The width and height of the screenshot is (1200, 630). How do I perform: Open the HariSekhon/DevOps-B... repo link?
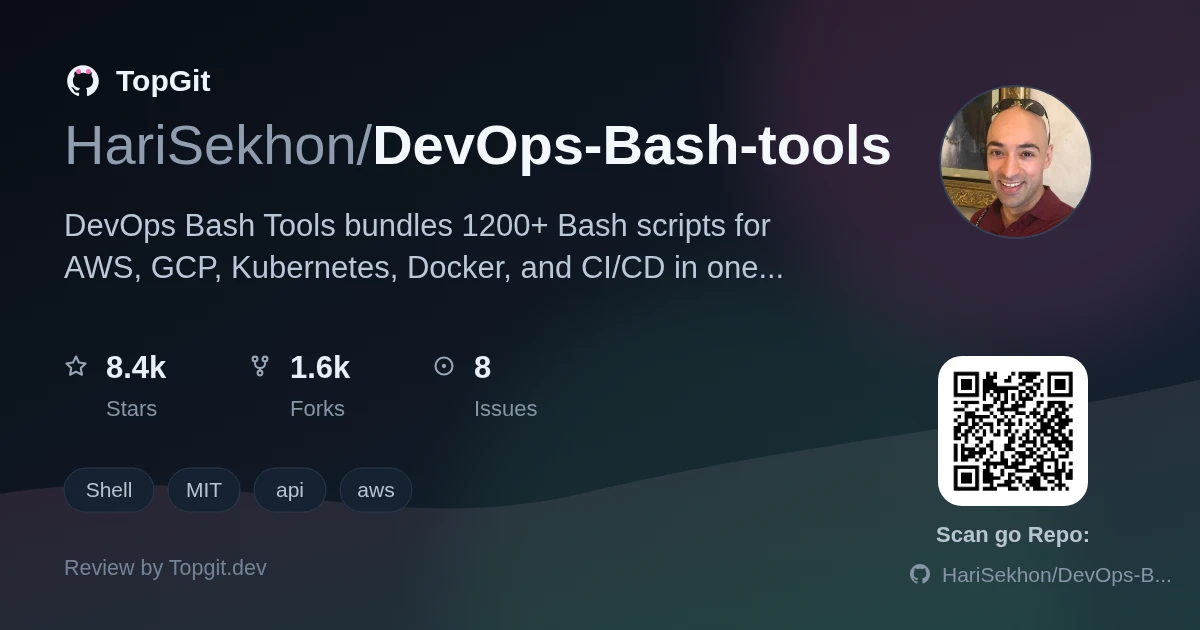click(x=1056, y=575)
